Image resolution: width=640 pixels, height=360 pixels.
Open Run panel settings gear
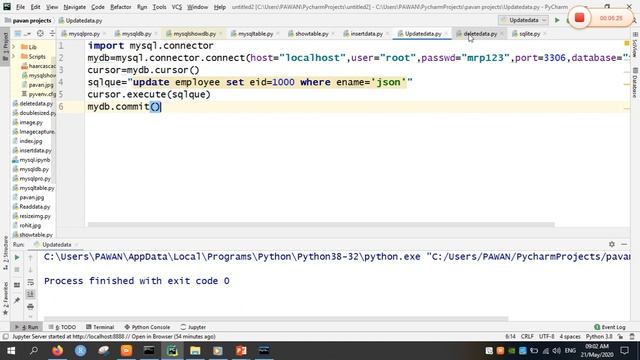pos(611,244)
